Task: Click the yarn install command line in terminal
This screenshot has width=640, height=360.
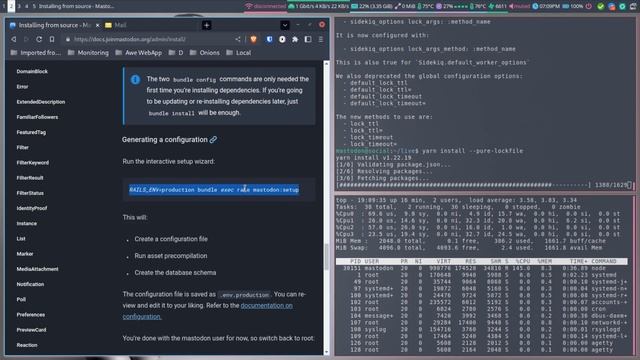Action: (429, 151)
